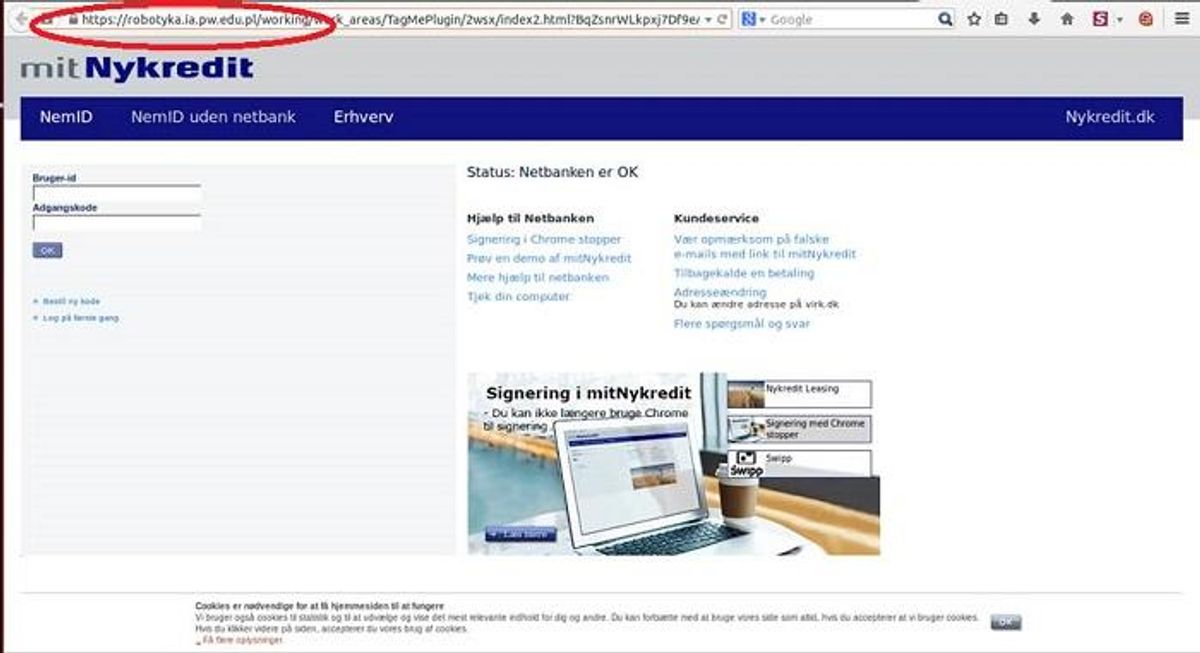Click Flere spørgsmål og svar link
The width and height of the screenshot is (1200, 653).
click(742, 324)
